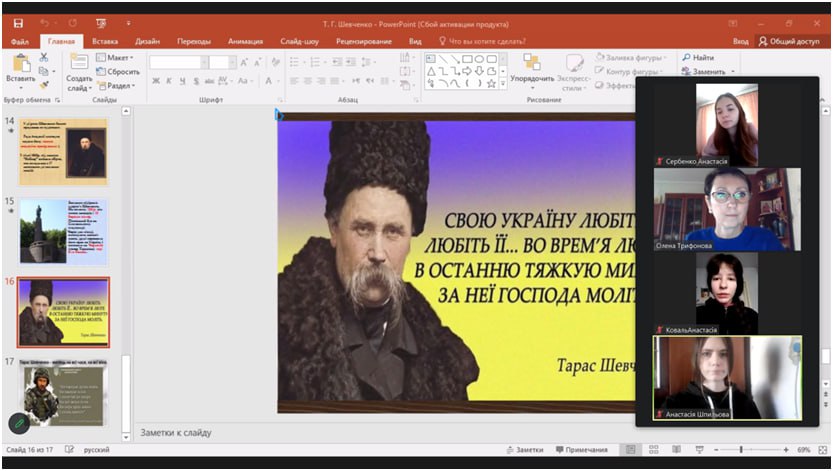Click the zoom slider in status bar
The height and width of the screenshot is (471, 833).
click(740, 451)
